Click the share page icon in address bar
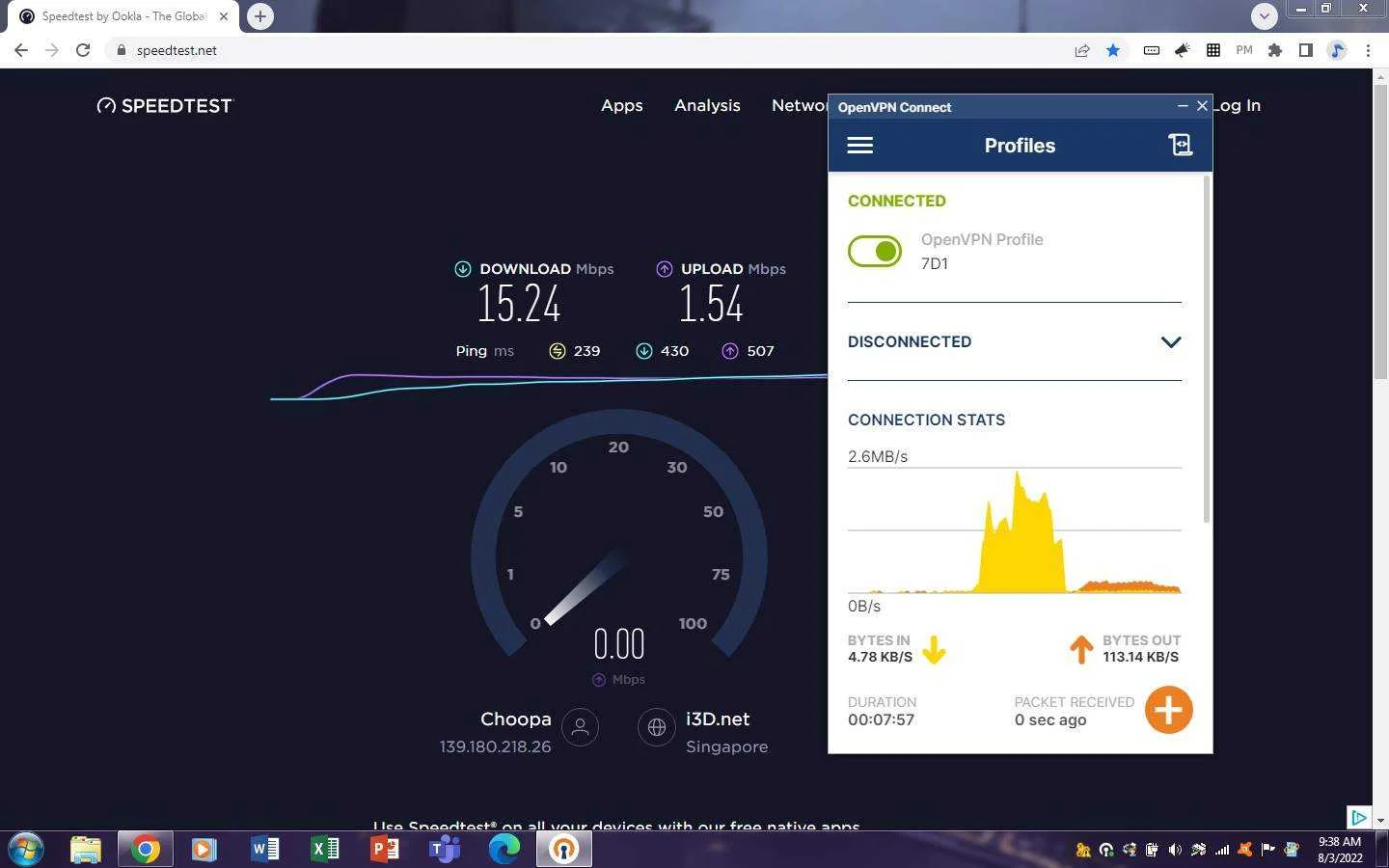This screenshot has width=1389, height=868. (x=1082, y=50)
